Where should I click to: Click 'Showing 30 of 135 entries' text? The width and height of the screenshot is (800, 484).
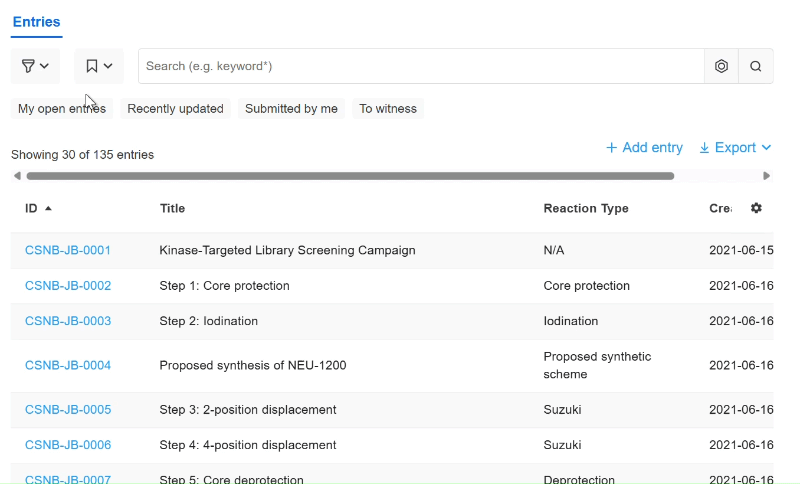(x=82, y=155)
